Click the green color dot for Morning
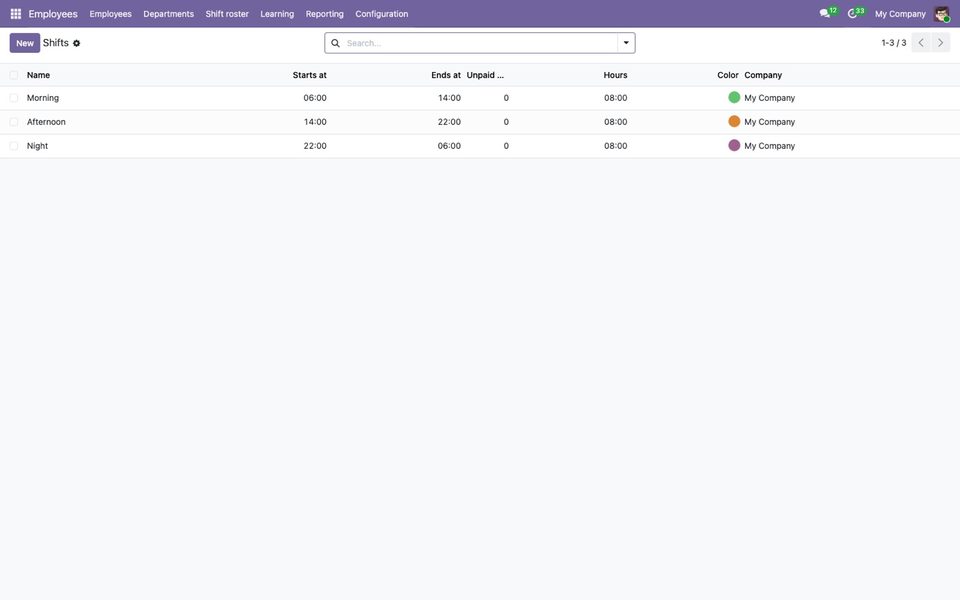Image resolution: width=960 pixels, height=600 pixels. click(734, 97)
